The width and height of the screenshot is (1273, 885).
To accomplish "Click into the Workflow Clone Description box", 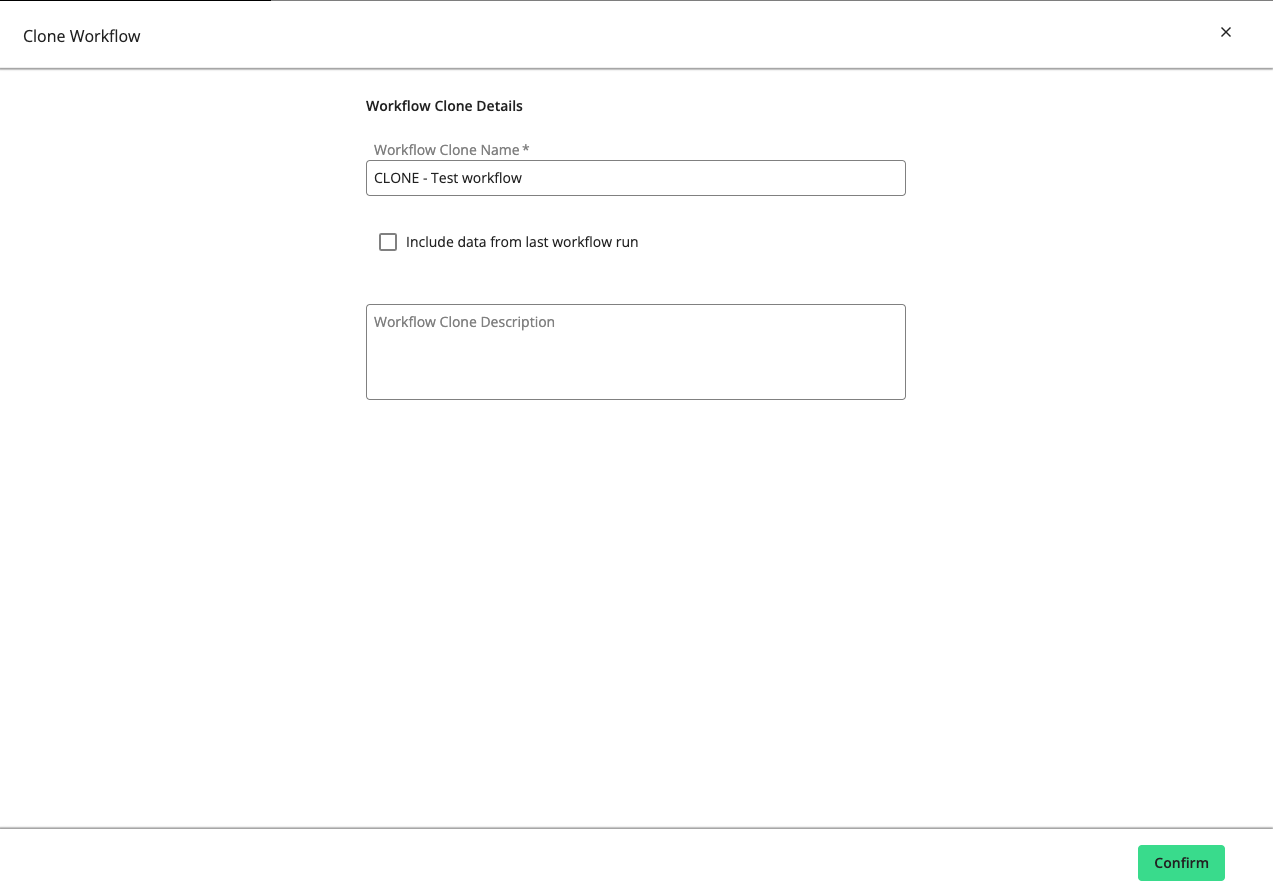I will [x=635, y=360].
